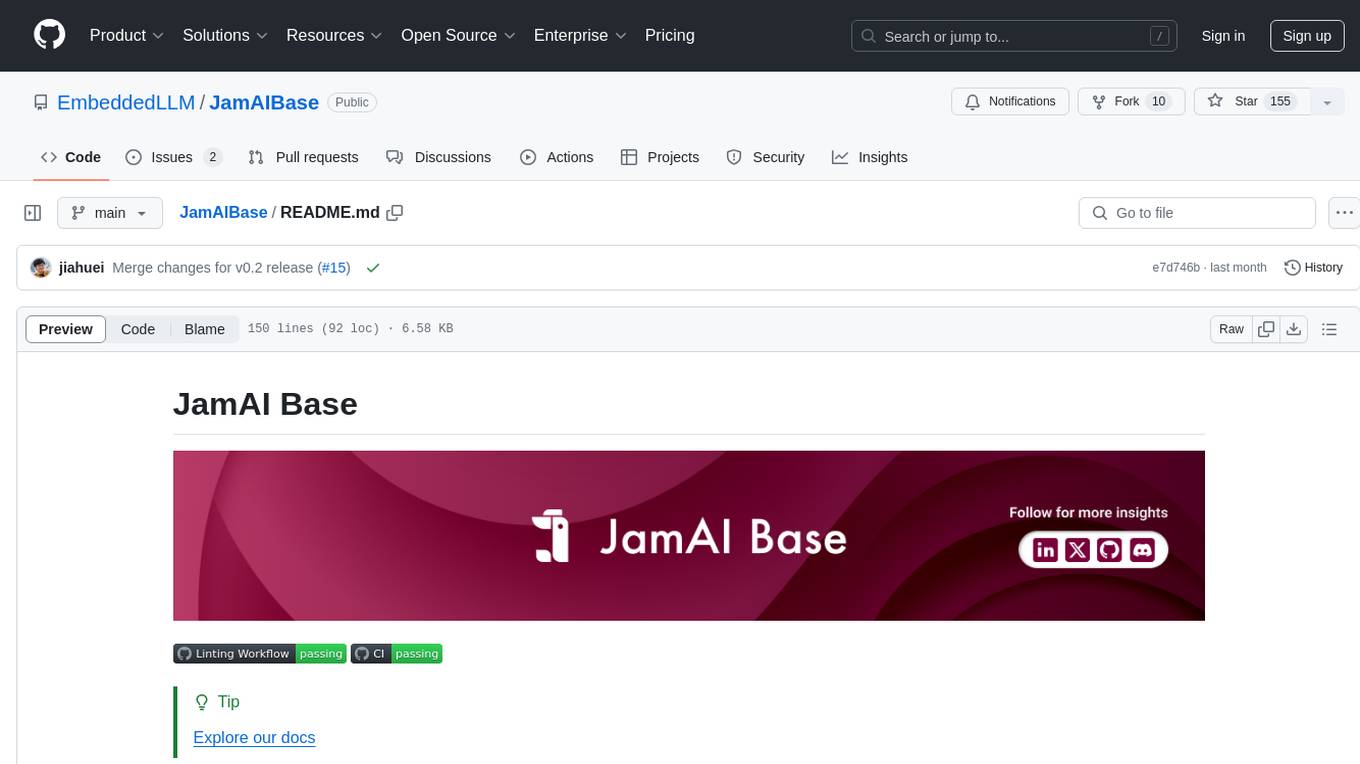The image size is (1360, 764).
Task: View the commit status checkmark
Action: [373, 268]
